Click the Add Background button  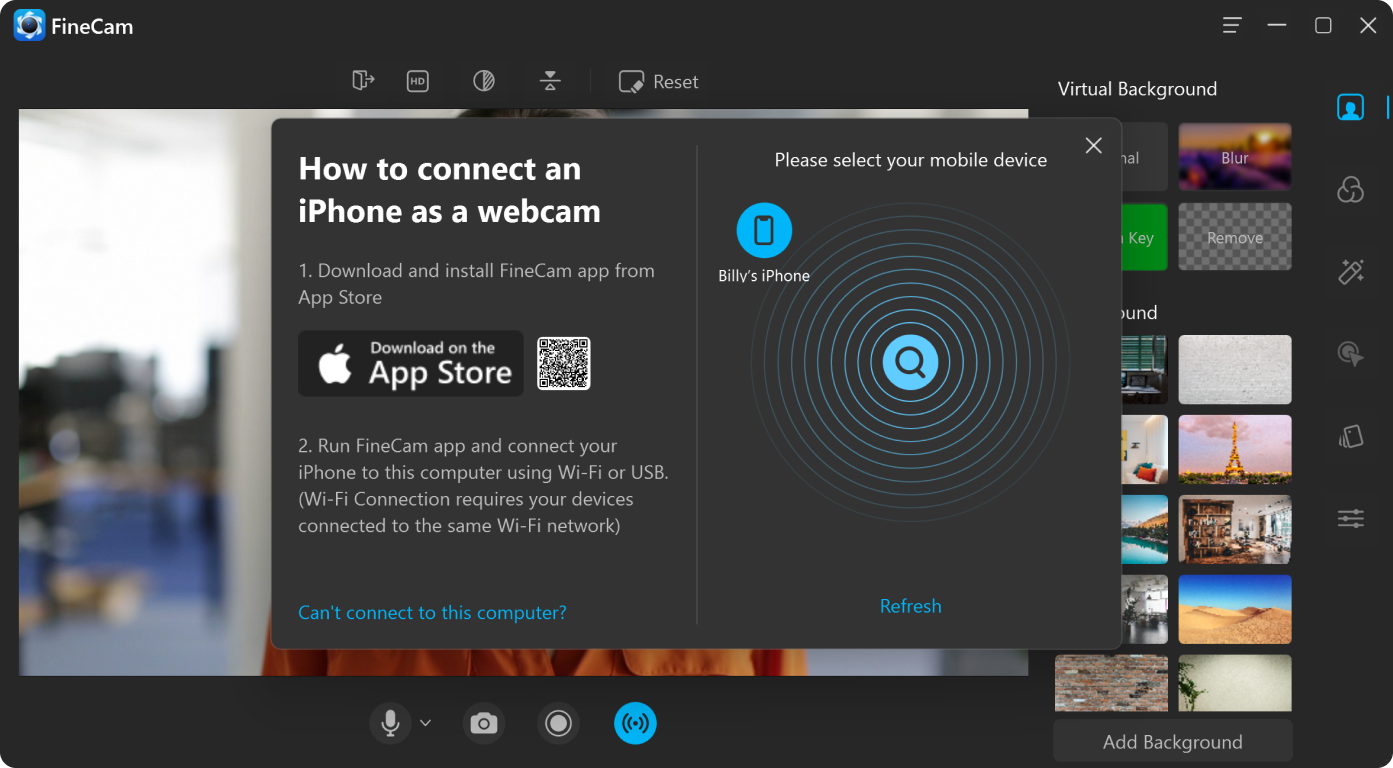tap(1173, 742)
